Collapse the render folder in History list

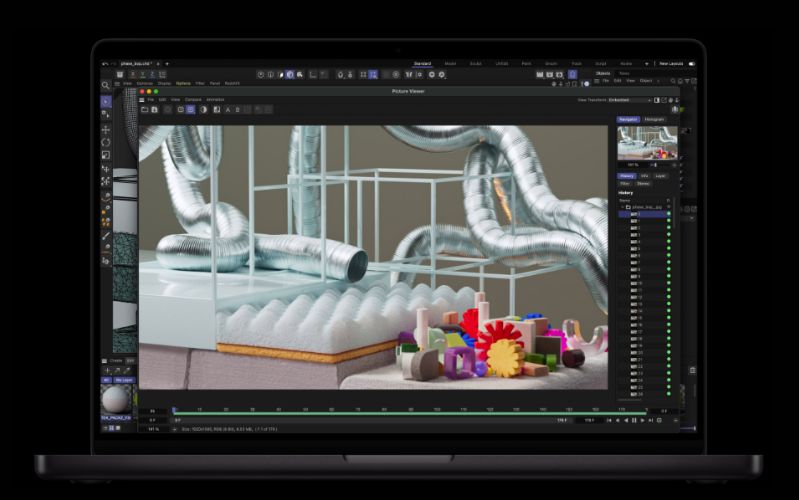[621, 207]
